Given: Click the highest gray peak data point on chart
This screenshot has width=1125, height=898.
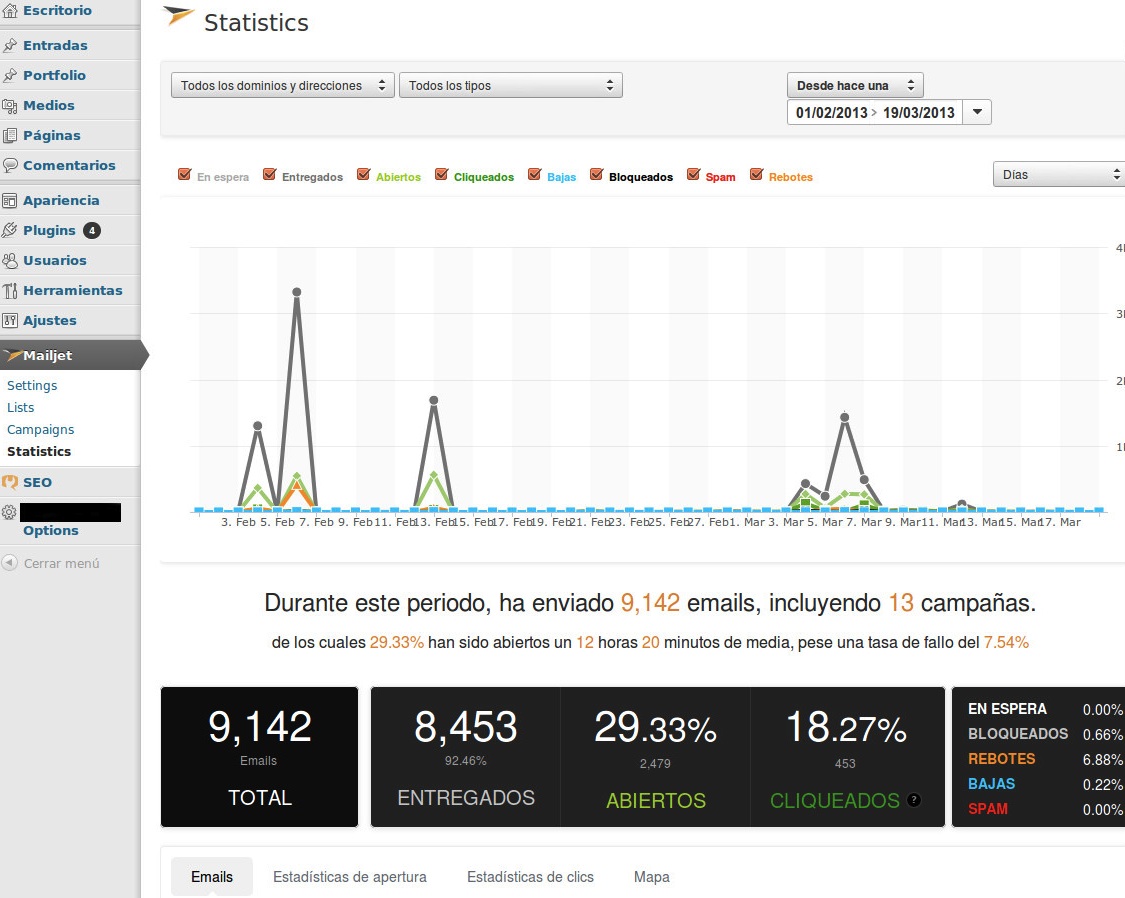Looking at the screenshot, I should pos(296,292).
